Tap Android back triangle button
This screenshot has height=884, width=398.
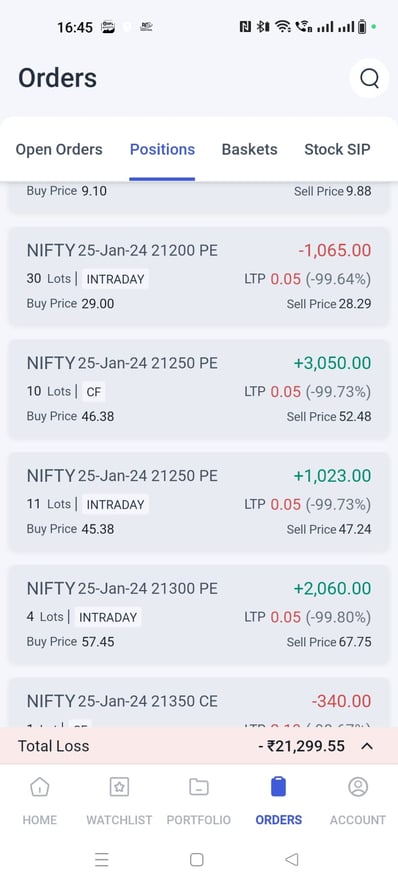pos(291,859)
